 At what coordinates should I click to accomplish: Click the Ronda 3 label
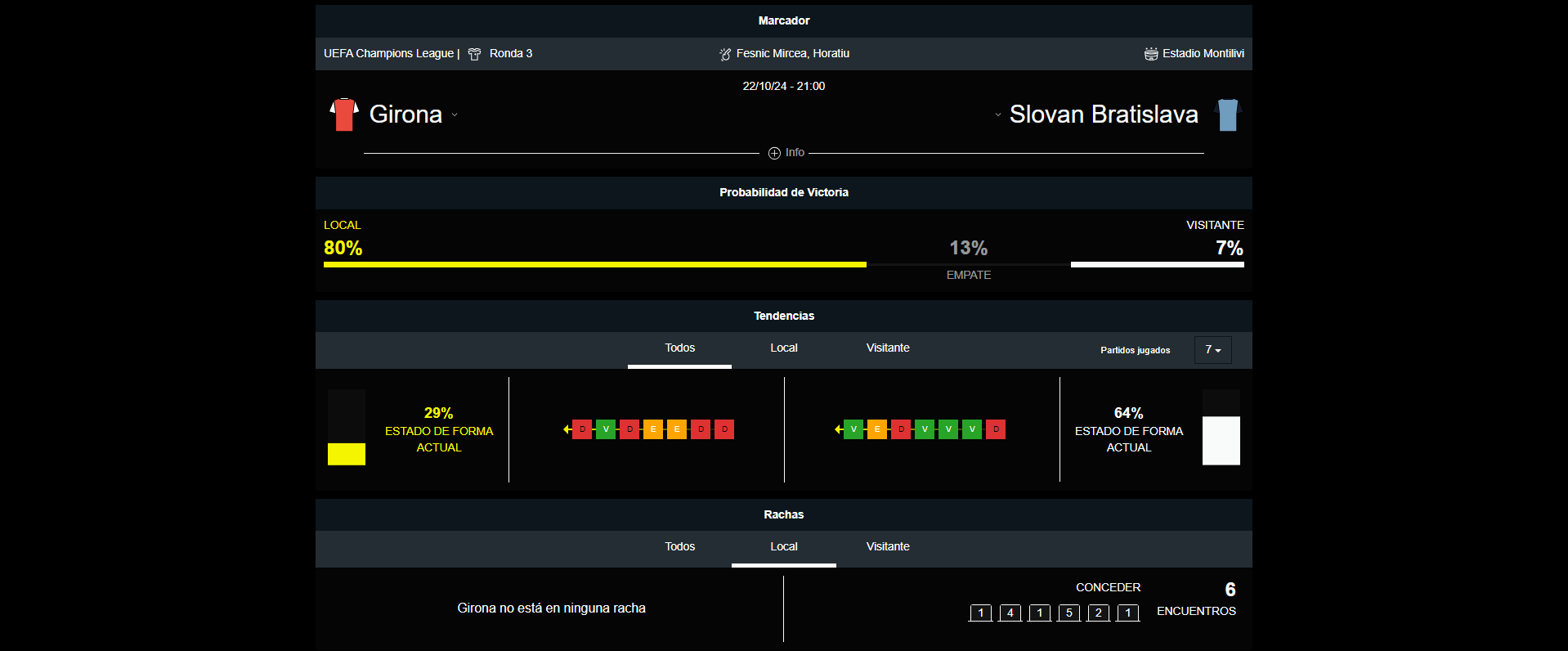[x=511, y=54]
